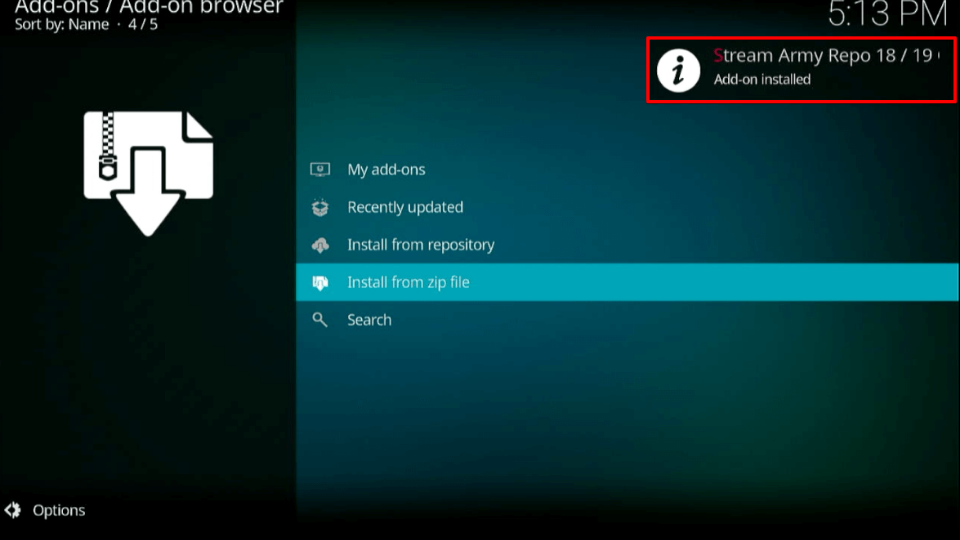Click the 'Add-on installed' notification text

click(x=762, y=80)
